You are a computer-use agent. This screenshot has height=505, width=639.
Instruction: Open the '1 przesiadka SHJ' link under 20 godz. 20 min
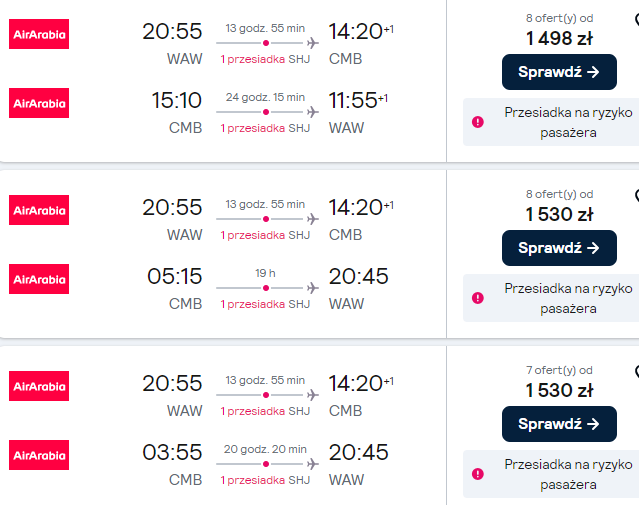265,480
